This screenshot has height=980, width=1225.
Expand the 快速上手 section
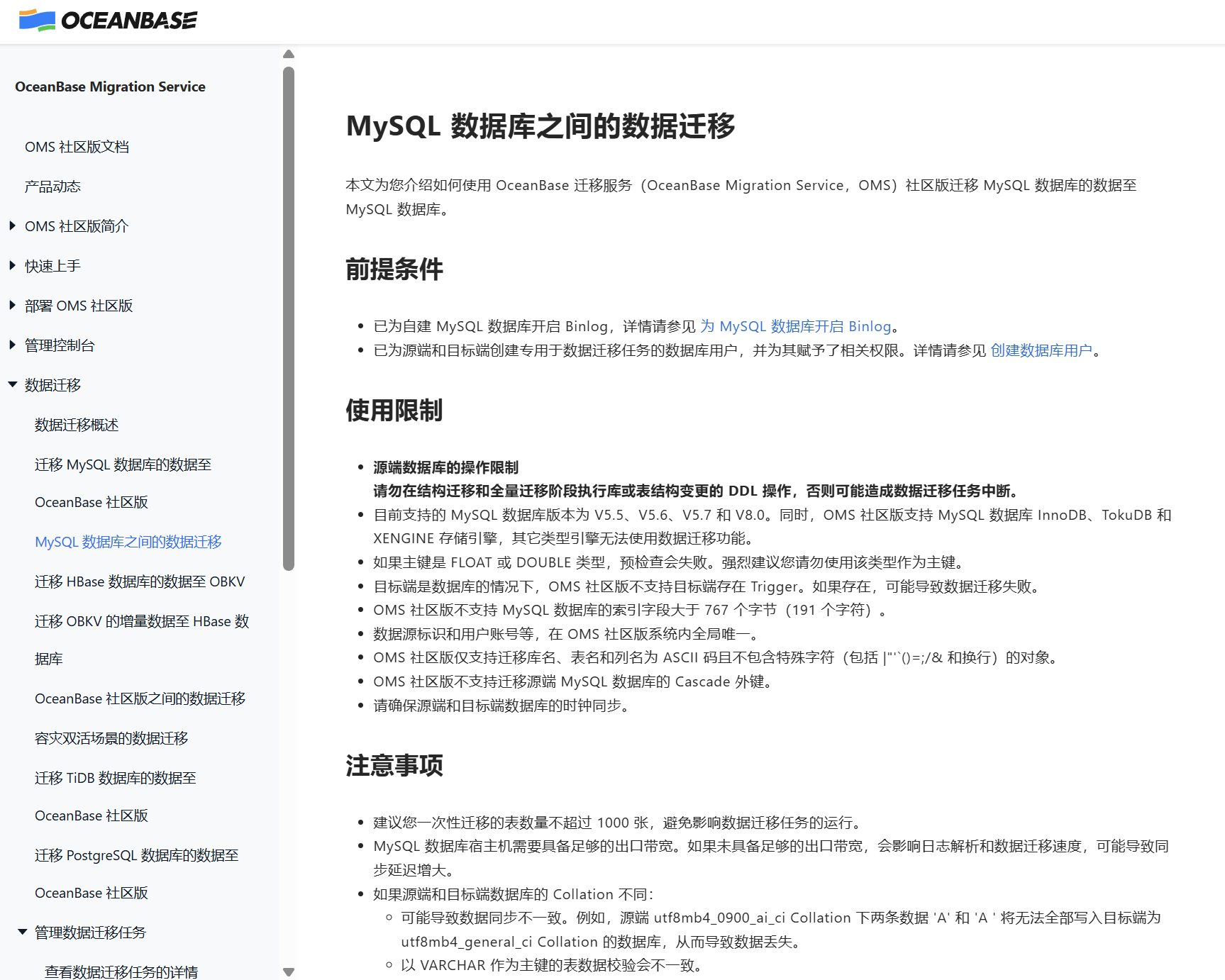click(x=13, y=265)
